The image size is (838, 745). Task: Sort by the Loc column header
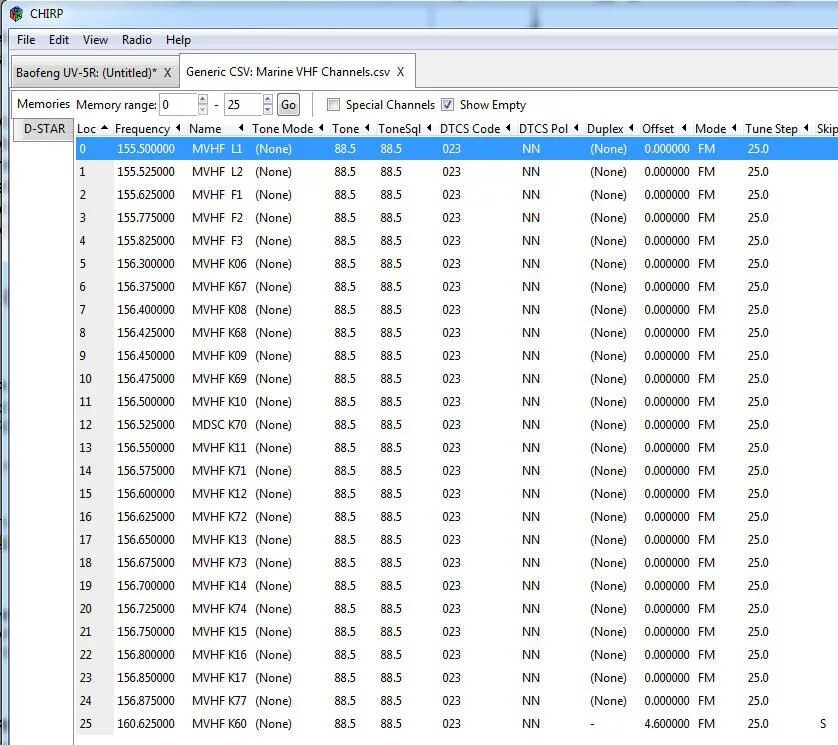click(x=92, y=129)
